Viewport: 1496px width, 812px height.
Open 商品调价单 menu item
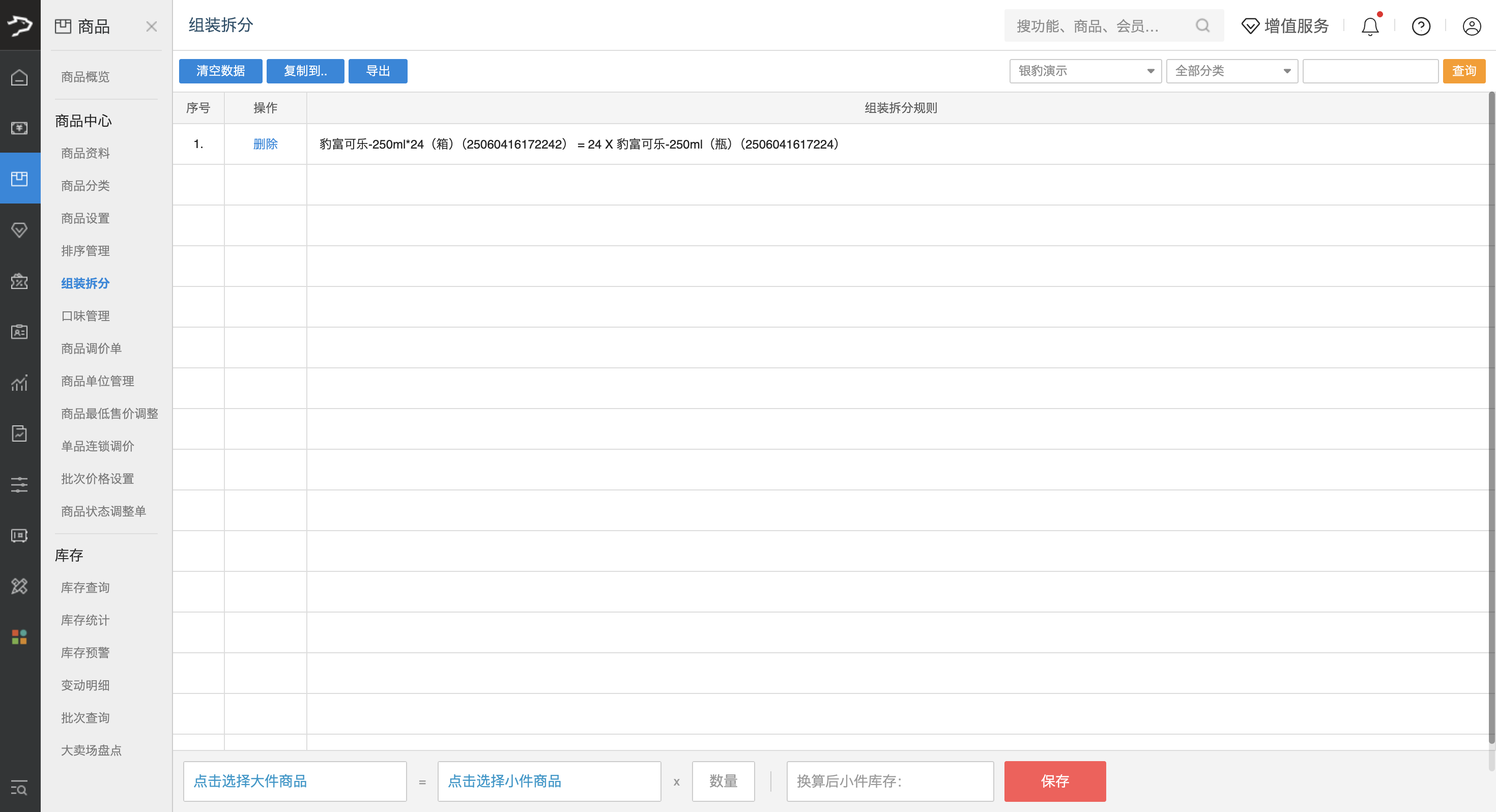[91, 349]
